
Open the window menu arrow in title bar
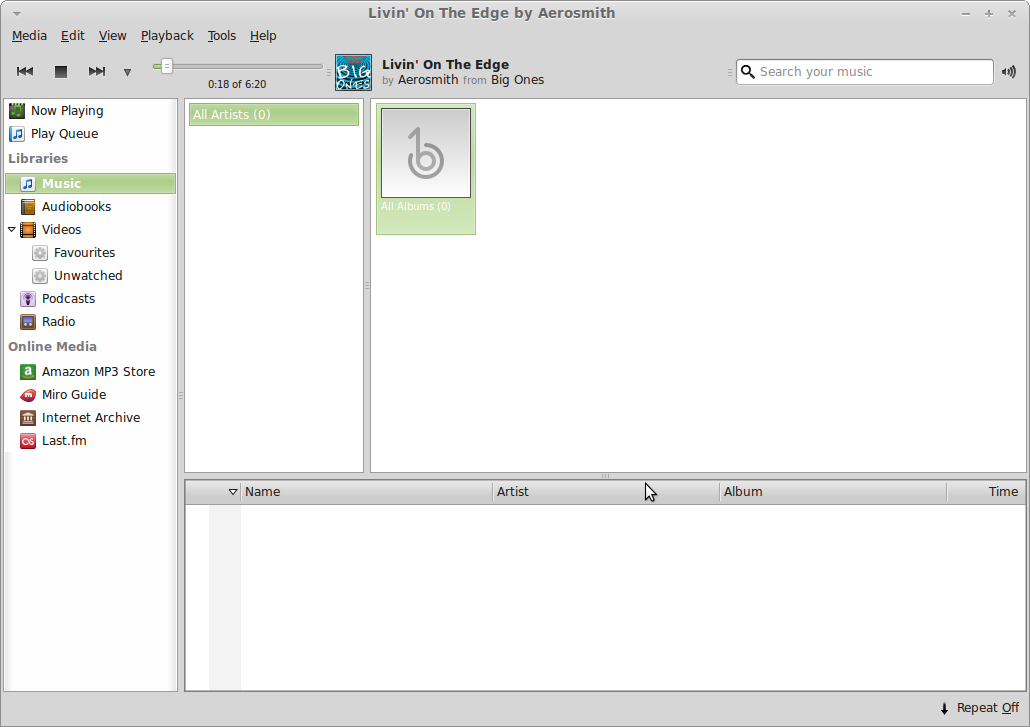point(17,14)
